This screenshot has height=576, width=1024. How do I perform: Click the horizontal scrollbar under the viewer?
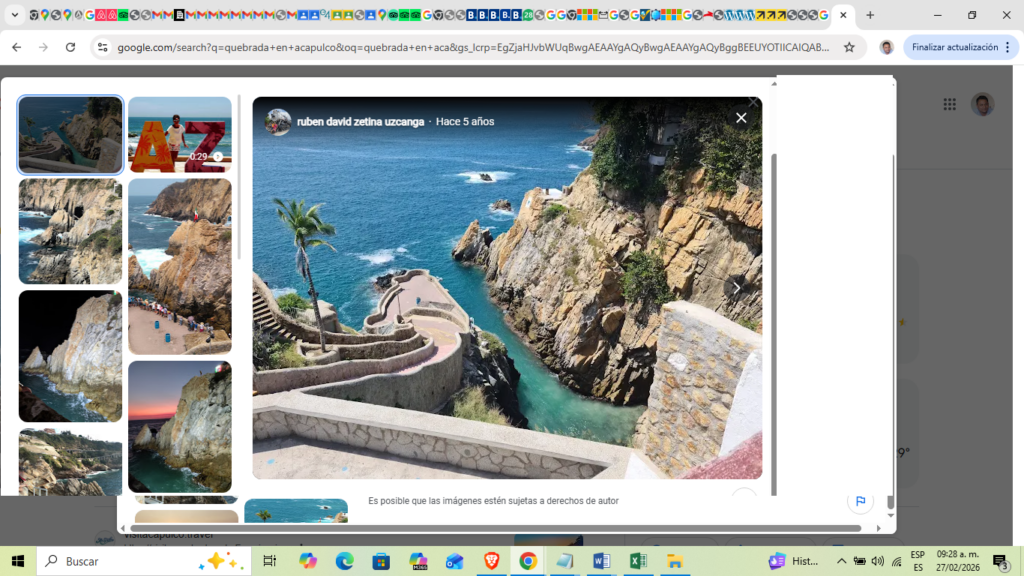click(500, 528)
